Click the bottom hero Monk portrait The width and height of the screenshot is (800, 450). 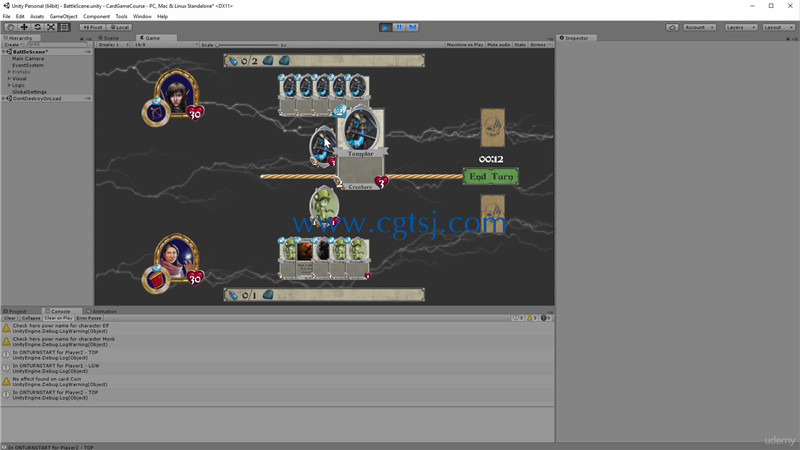tap(177, 258)
